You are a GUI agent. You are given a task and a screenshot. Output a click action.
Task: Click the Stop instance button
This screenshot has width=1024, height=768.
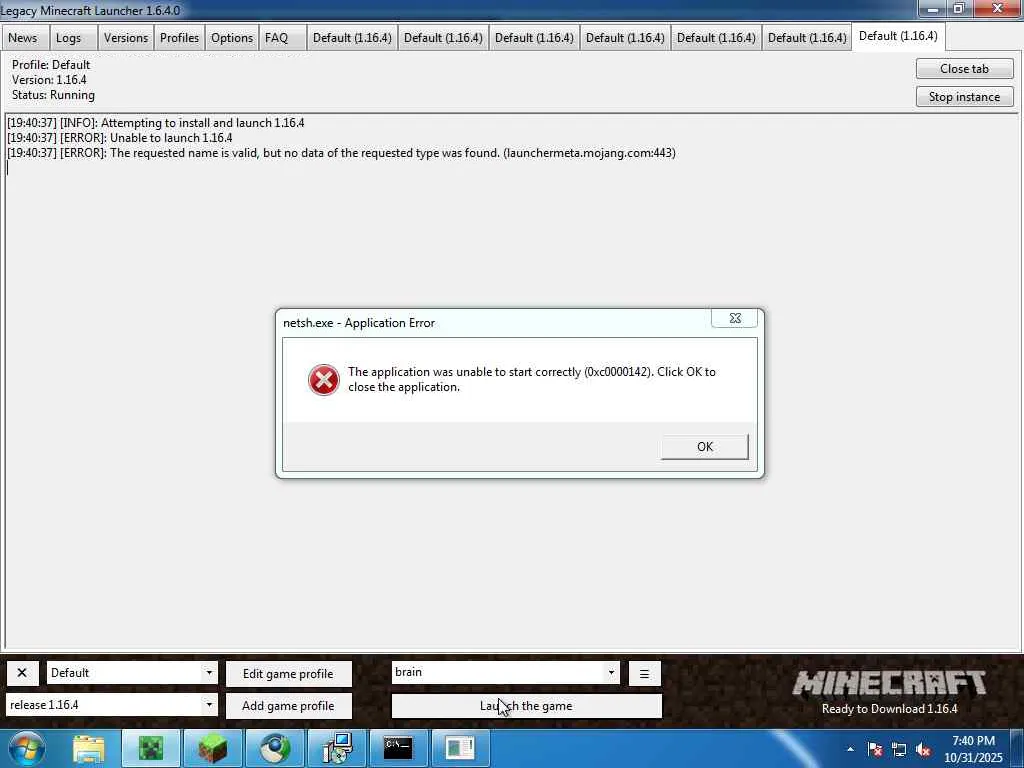coord(965,97)
